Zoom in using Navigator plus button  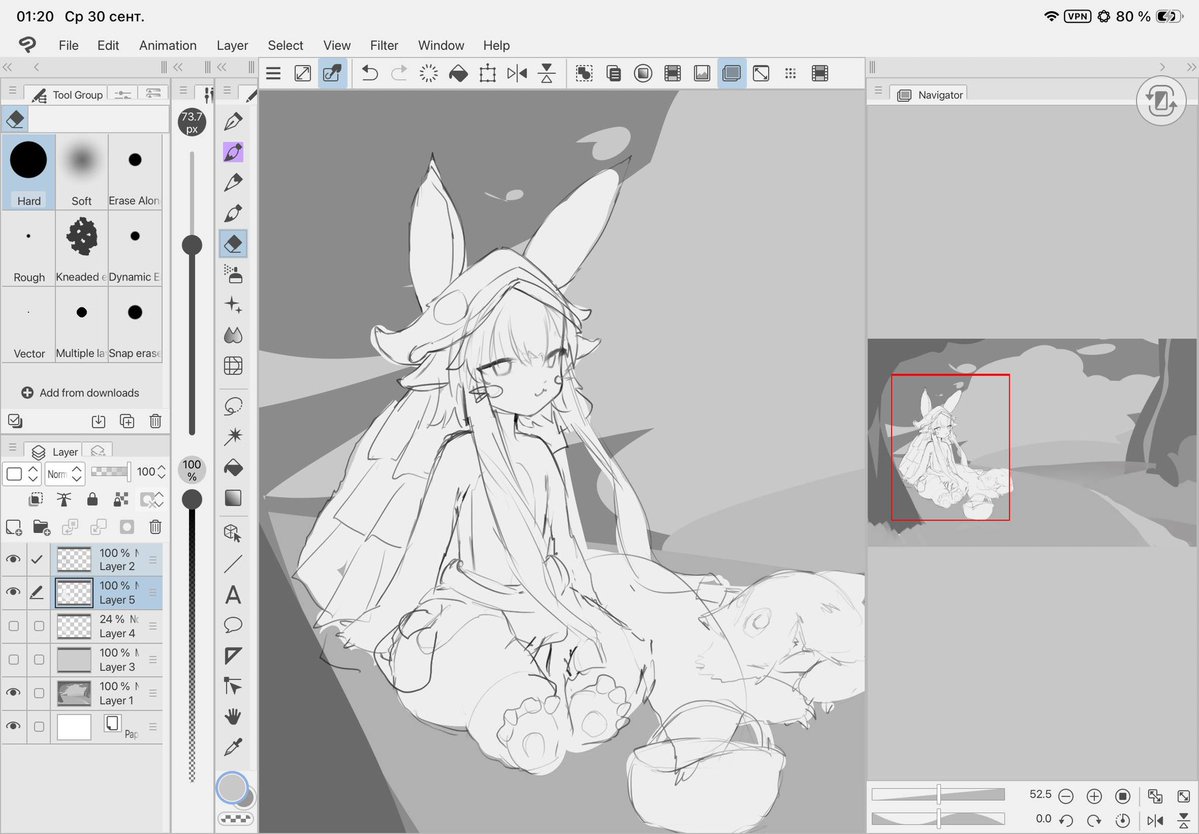pyautogui.click(x=1094, y=796)
